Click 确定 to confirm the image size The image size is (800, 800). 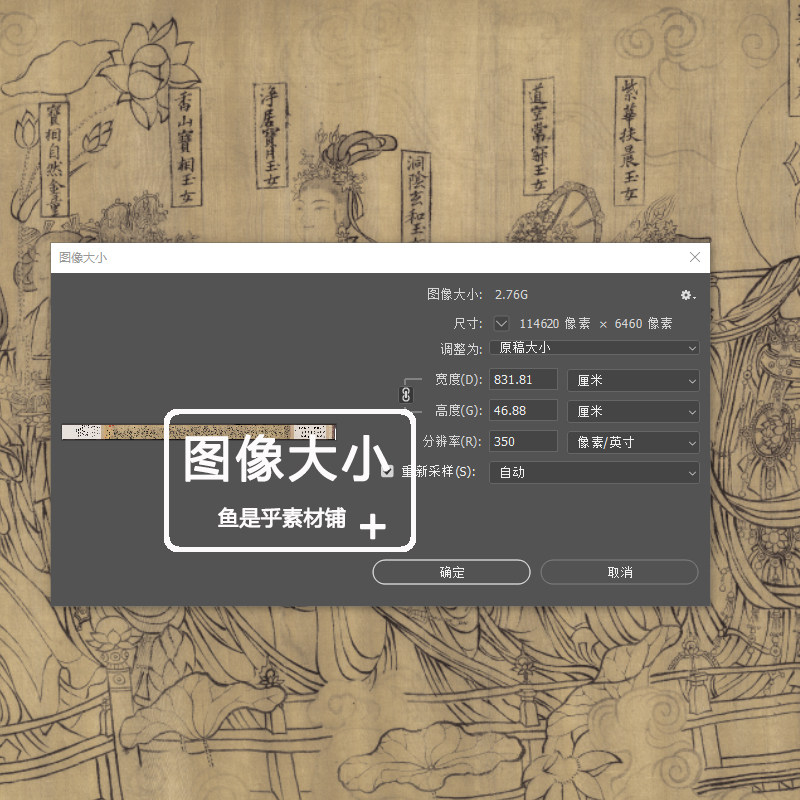450,572
